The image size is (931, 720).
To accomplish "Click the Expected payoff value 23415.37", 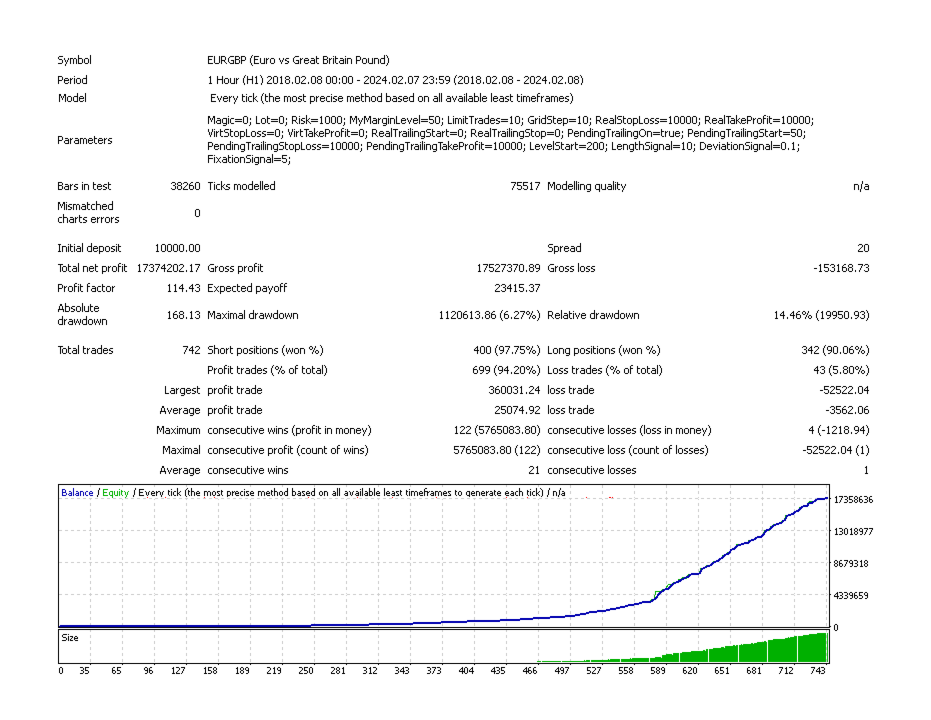I will [517, 288].
